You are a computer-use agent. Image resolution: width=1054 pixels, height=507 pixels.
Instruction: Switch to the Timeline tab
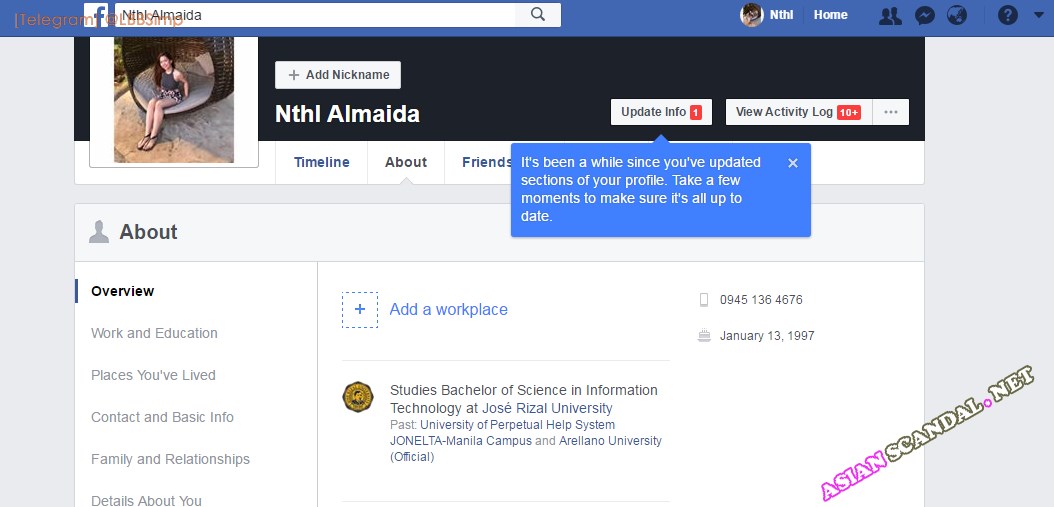click(x=322, y=162)
